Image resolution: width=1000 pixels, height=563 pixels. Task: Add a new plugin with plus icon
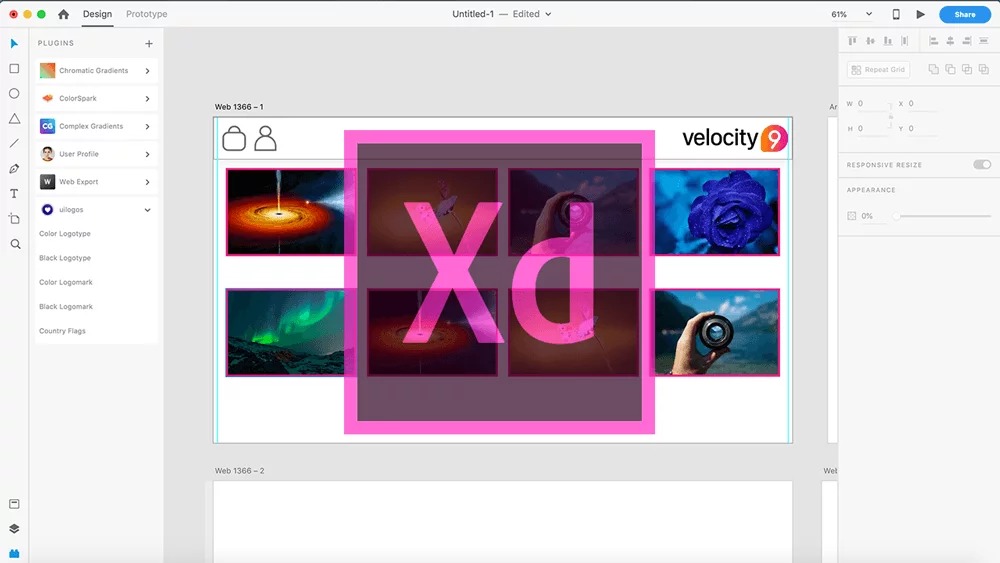click(149, 43)
